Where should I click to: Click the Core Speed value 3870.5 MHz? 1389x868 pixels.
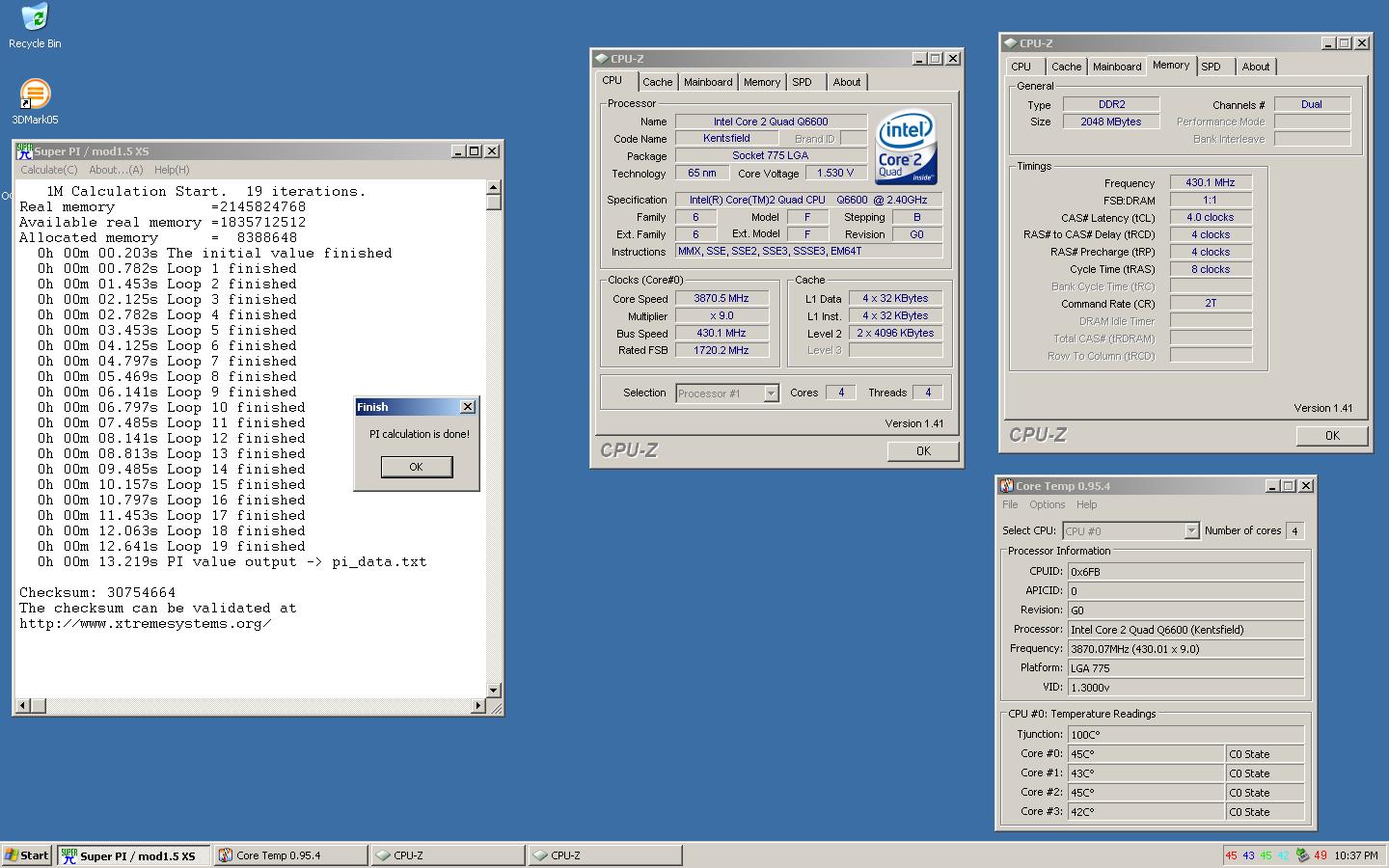tap(722, 298)
